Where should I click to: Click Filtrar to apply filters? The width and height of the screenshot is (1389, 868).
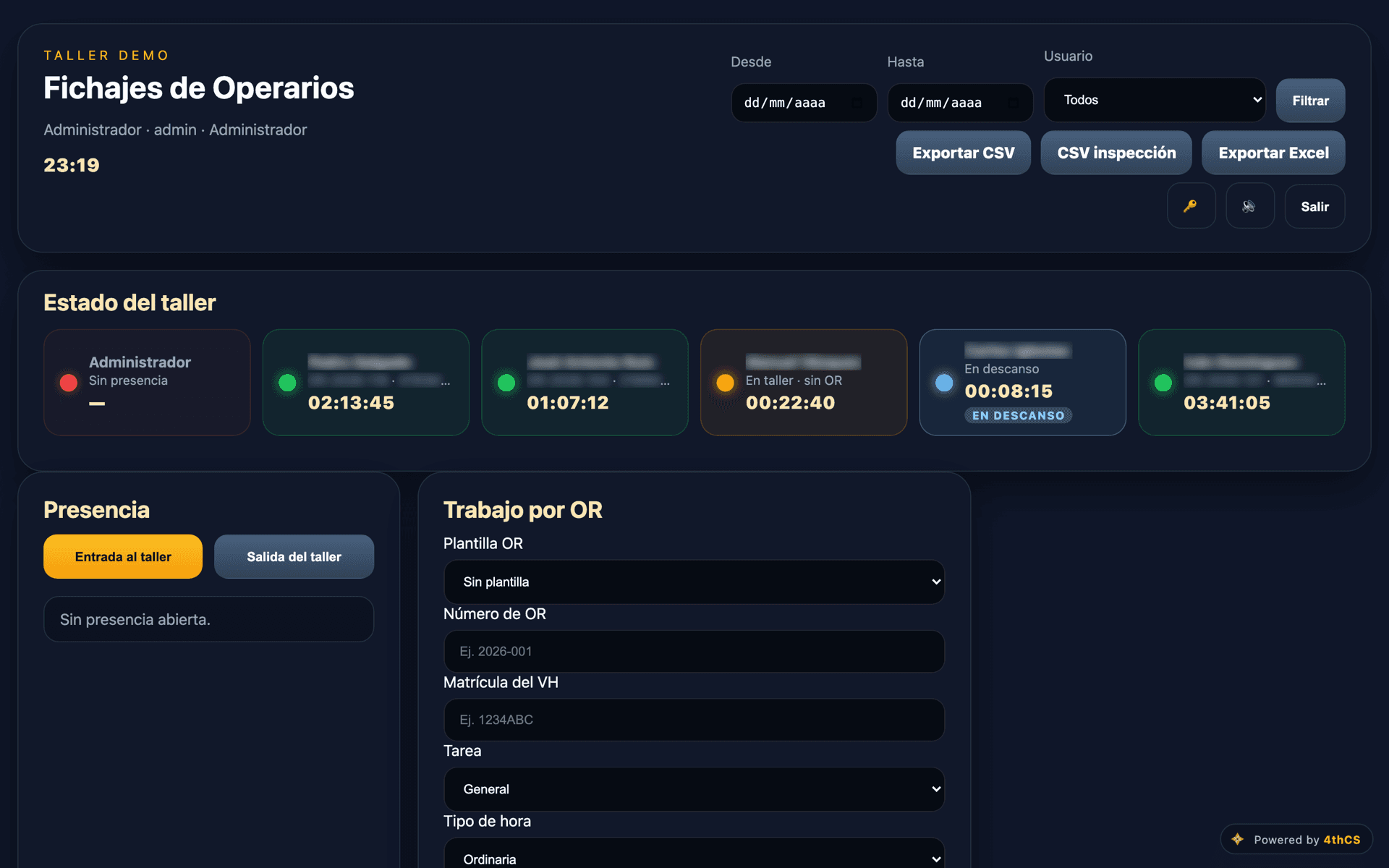tap(1310, 101)
